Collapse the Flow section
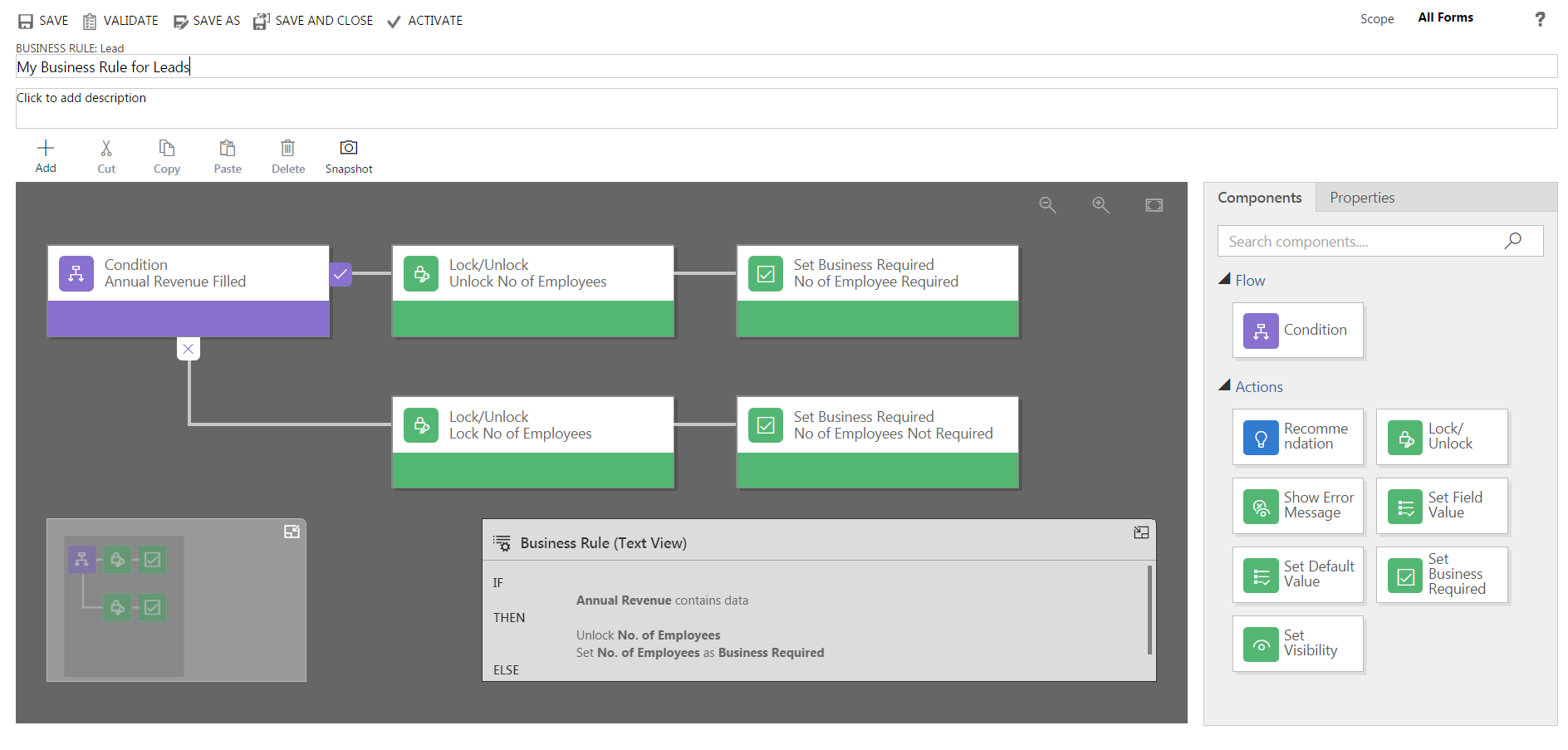The height and width of the screenshot is (750, 1568). point(1225,280)
